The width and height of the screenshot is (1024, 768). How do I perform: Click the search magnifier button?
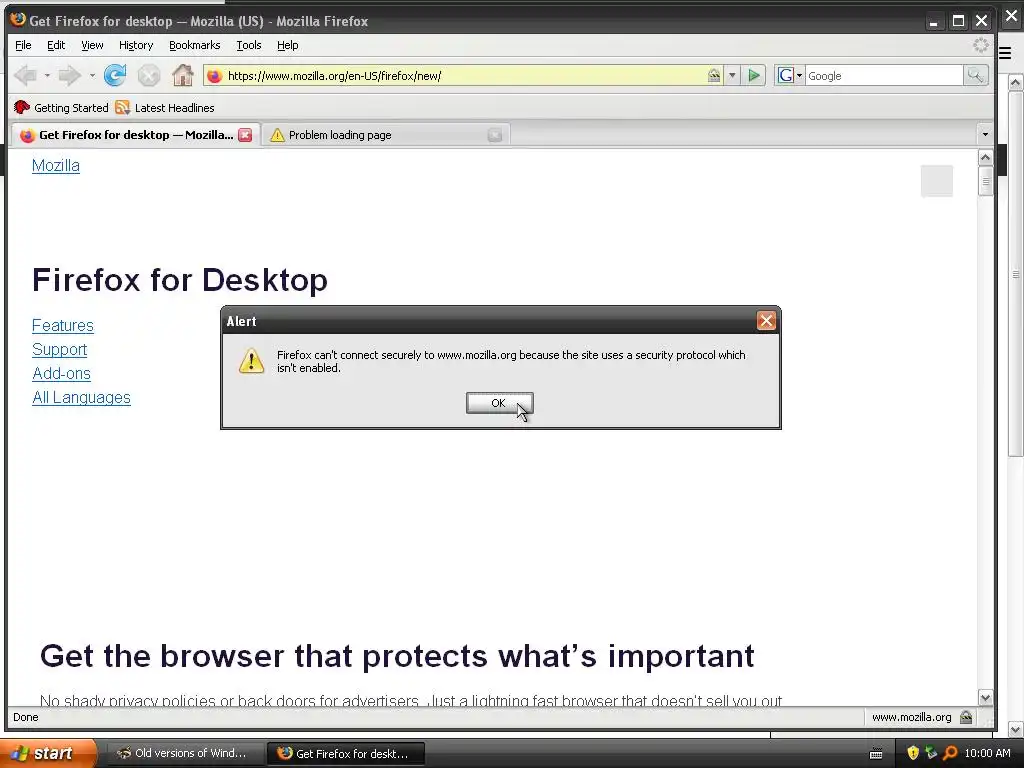click(975, 76)
